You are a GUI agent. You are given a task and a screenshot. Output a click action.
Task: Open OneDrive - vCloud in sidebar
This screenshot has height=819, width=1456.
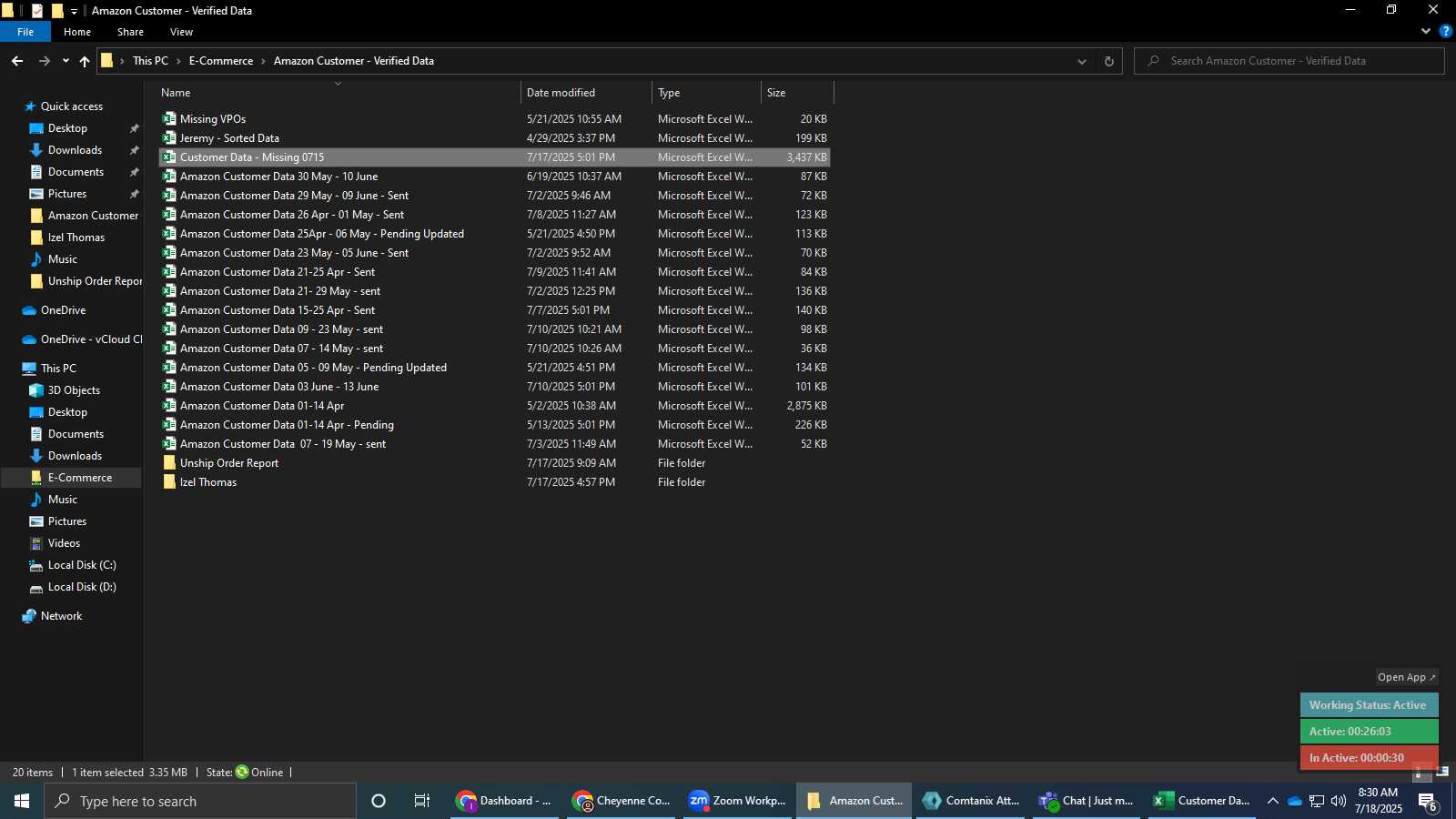click(x=82, y=339)
